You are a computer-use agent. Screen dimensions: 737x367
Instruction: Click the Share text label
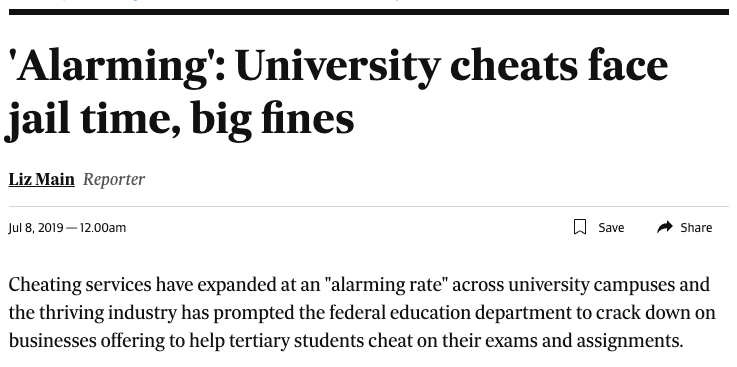696,228
